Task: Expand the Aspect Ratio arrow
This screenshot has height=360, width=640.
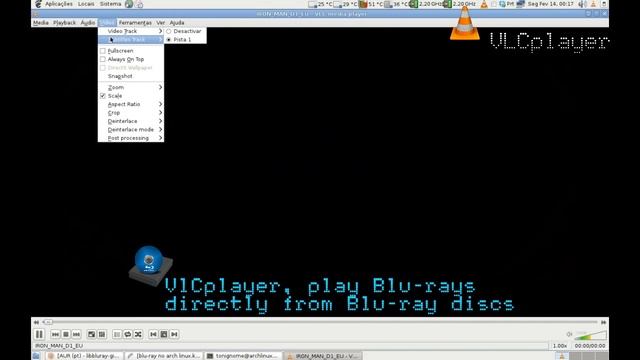Action: tap(160, 104)
